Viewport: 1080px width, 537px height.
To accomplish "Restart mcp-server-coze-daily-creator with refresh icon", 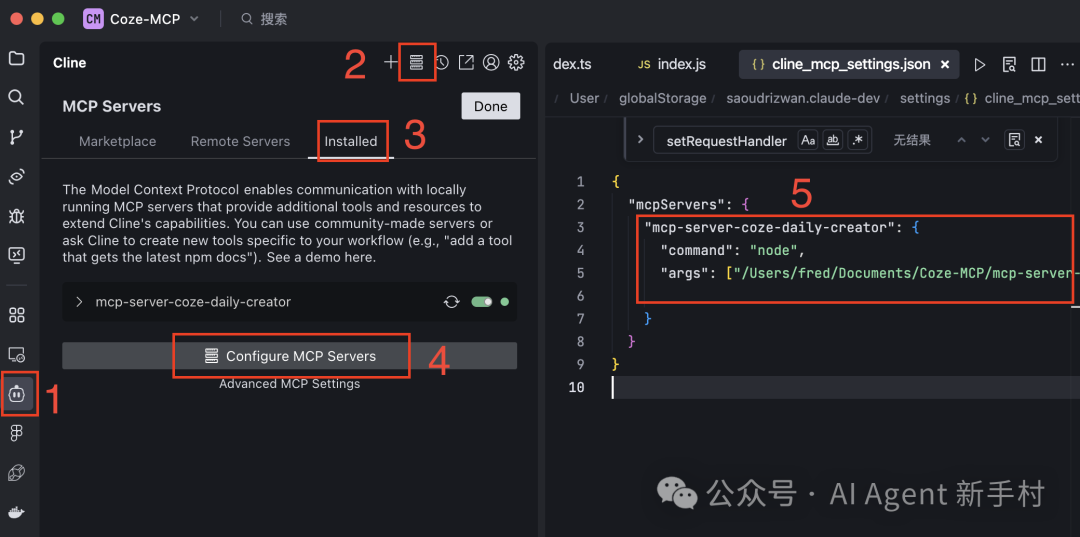I will (x=452, y=302).
